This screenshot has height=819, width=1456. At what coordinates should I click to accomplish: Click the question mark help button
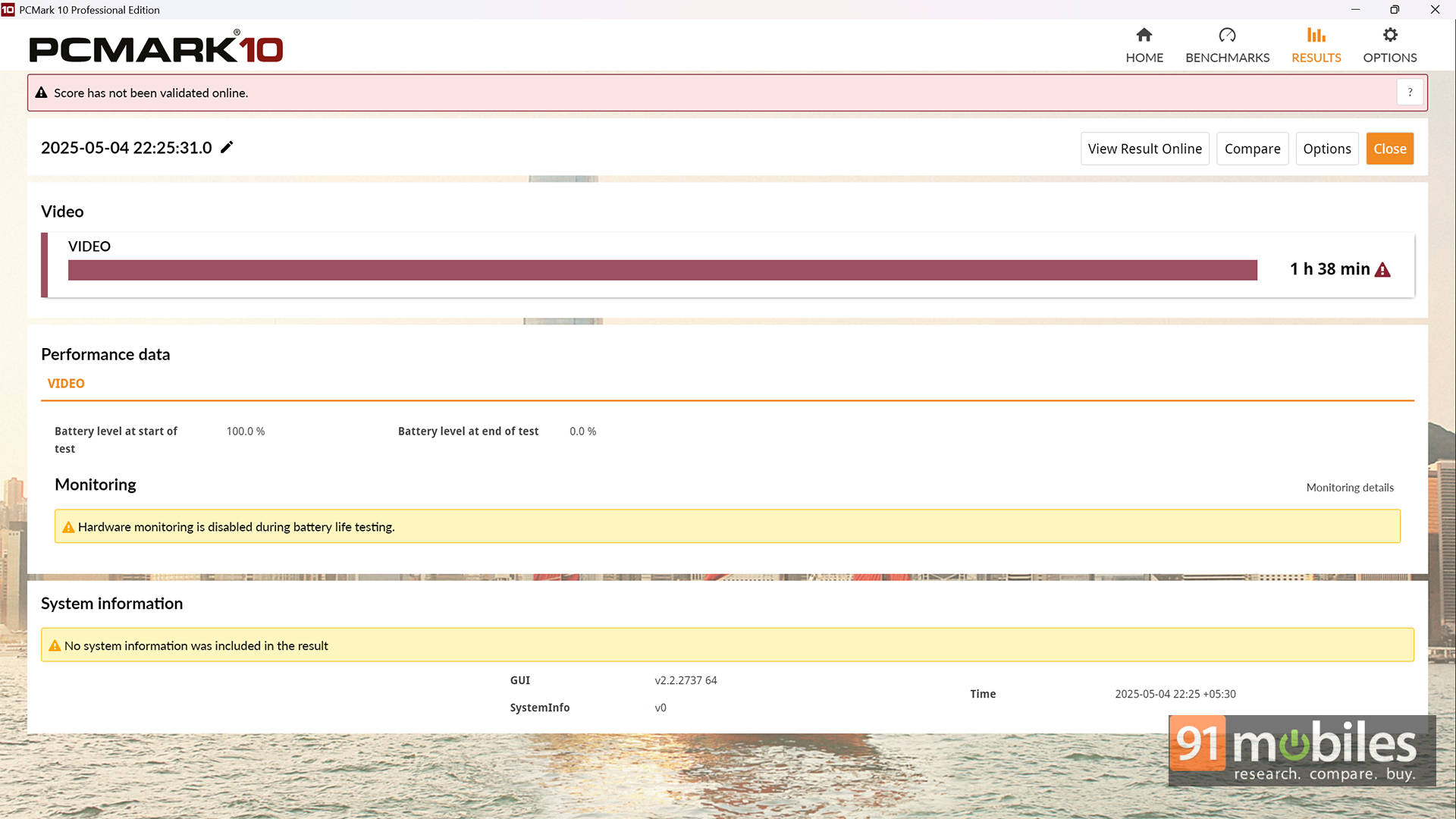click(1410, 93)
